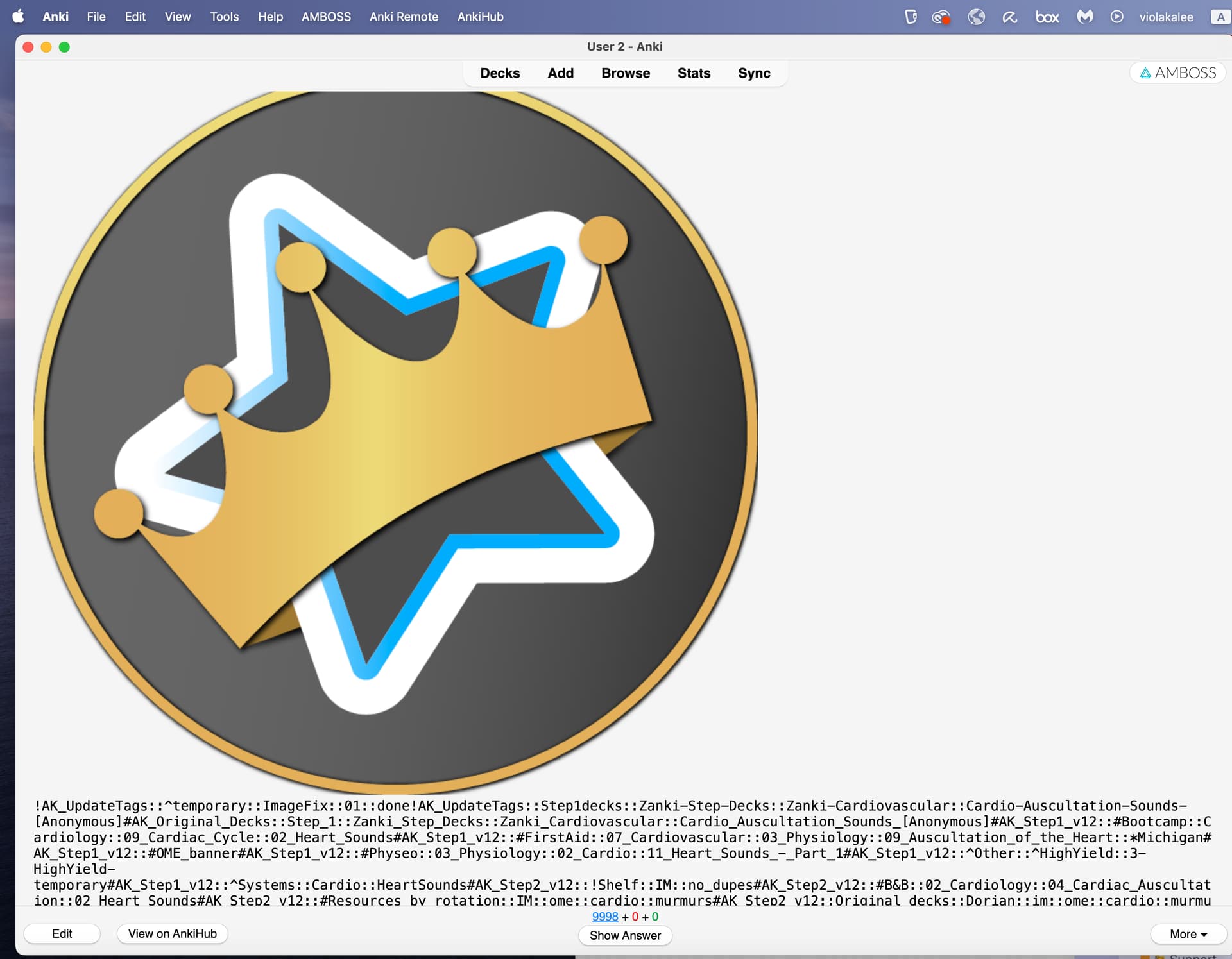The height and width of the screenshot is (959, 1232).
Task: Open the box cloud storage menu icon
Action: pyautogui.click(x=1047, y=17)
